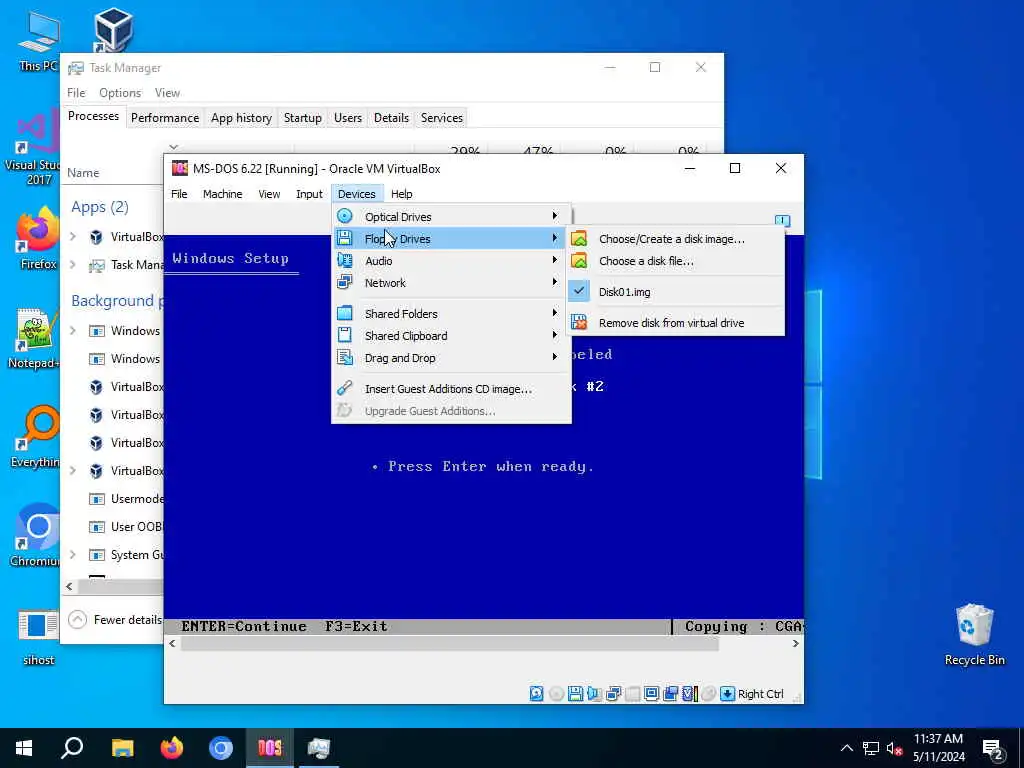Click the hard disk status bar indicator
Image resolution: width=1024 pixels, height=768 pixels.
536,694
